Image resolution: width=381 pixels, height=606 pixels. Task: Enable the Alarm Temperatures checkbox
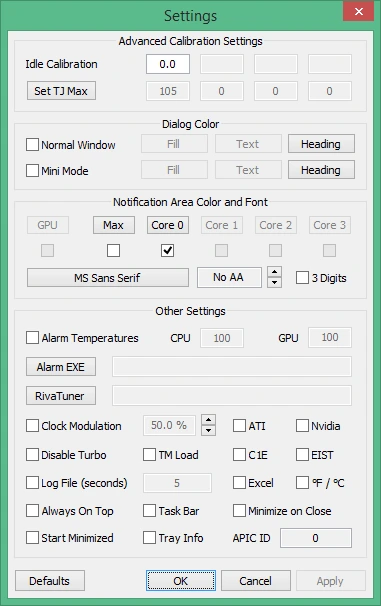coord(32,337)
